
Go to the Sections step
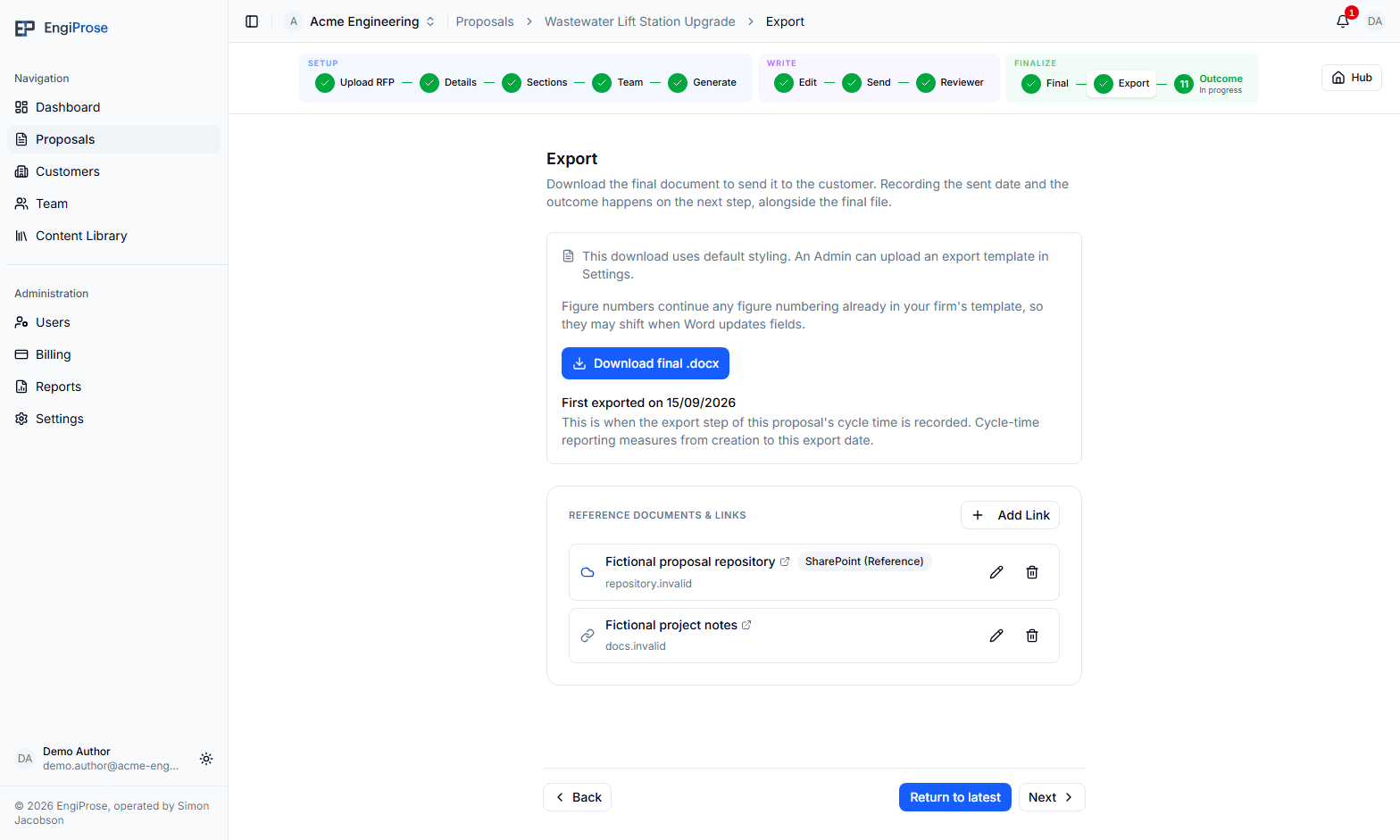coord(535,82)
